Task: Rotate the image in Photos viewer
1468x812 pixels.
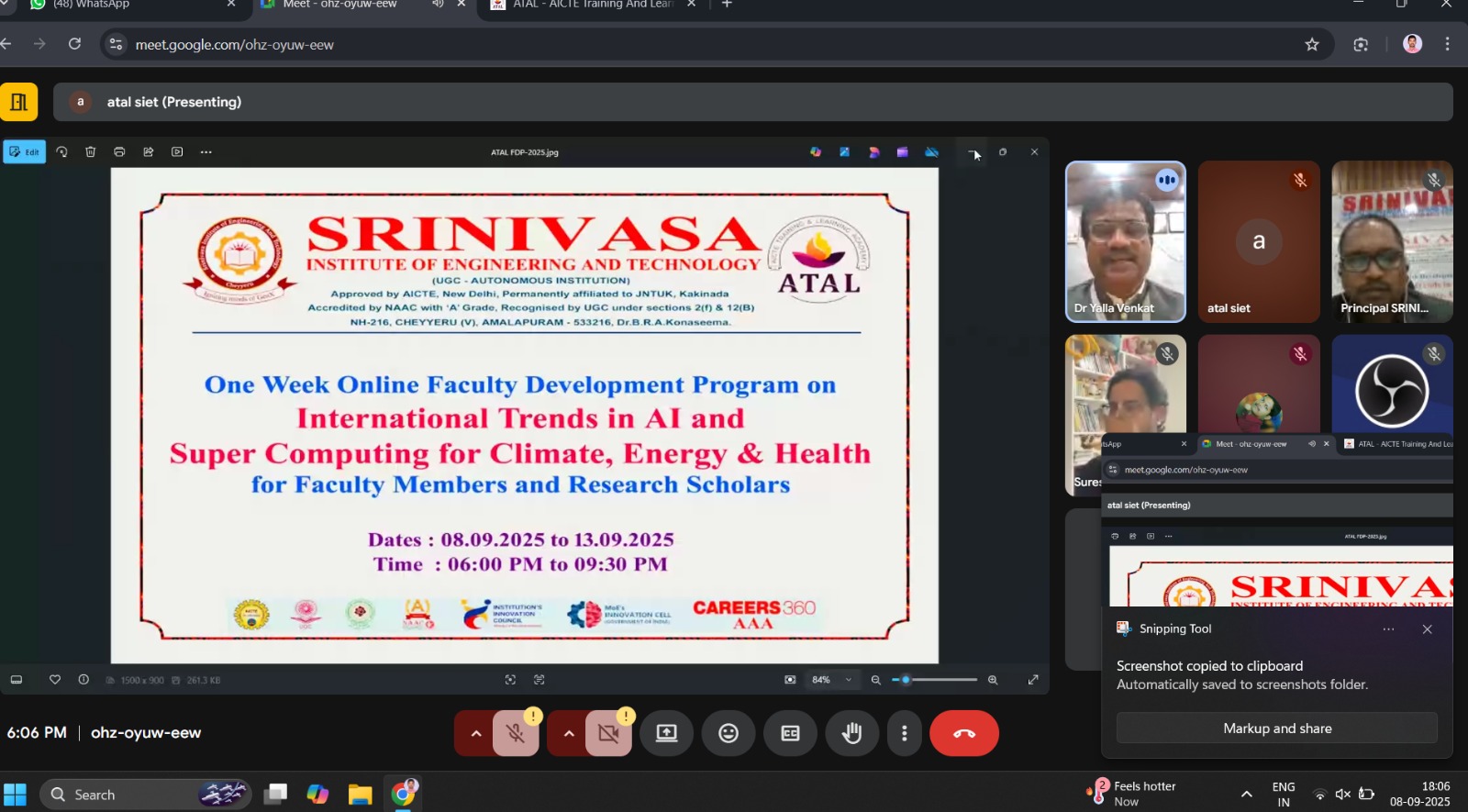Action: tap(61, 152)
